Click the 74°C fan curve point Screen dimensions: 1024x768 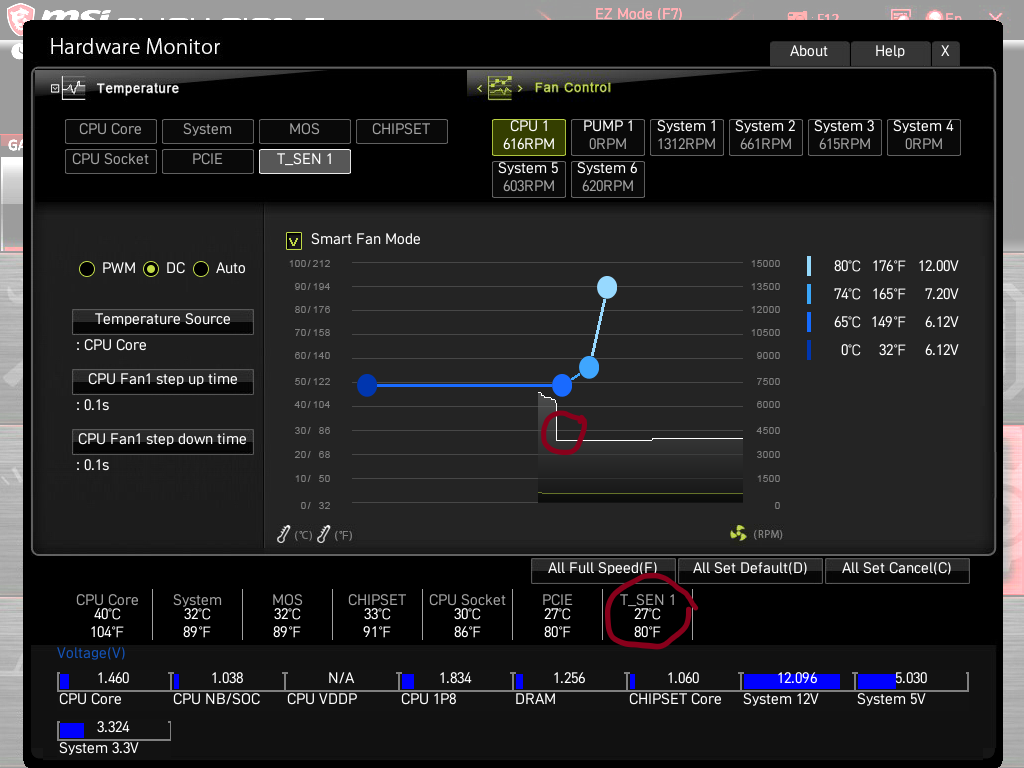pyautogui.click(x=588, y=368)
